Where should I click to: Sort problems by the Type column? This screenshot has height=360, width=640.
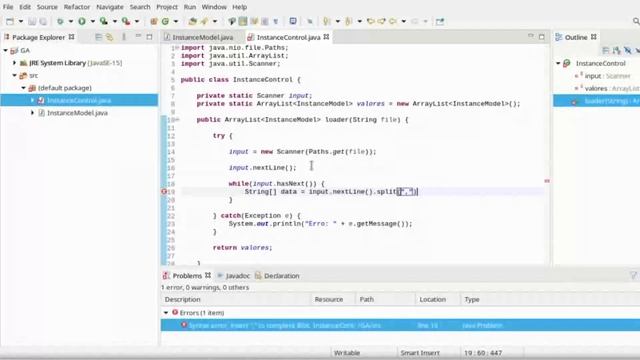pyautogui.click(x=550, y=300)
